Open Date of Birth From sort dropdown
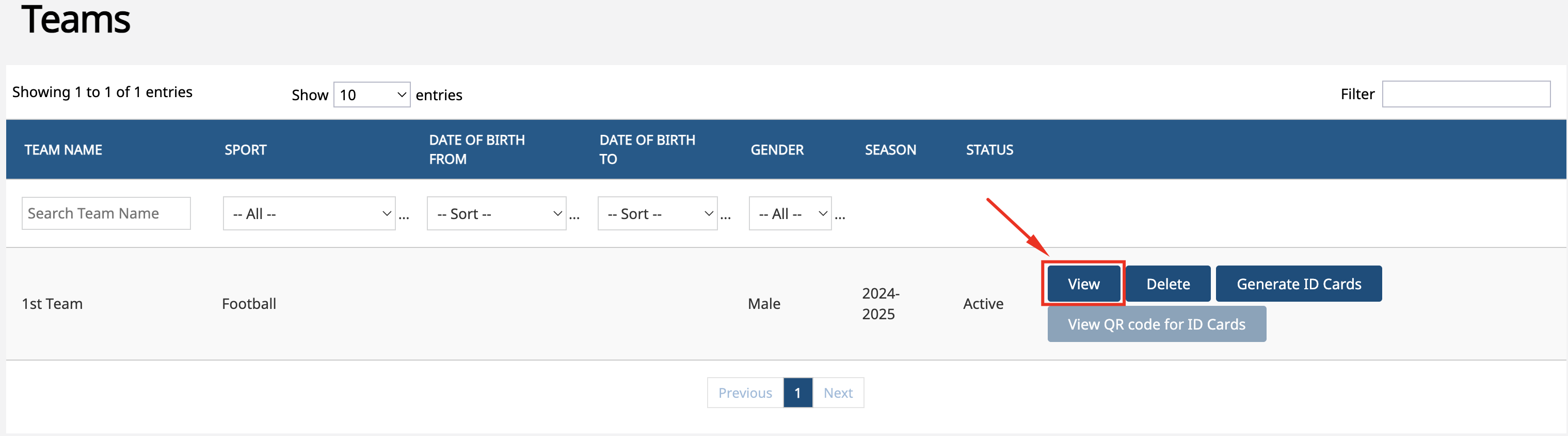The height and width of the screenshot is (436, 1568). [496, 213]
